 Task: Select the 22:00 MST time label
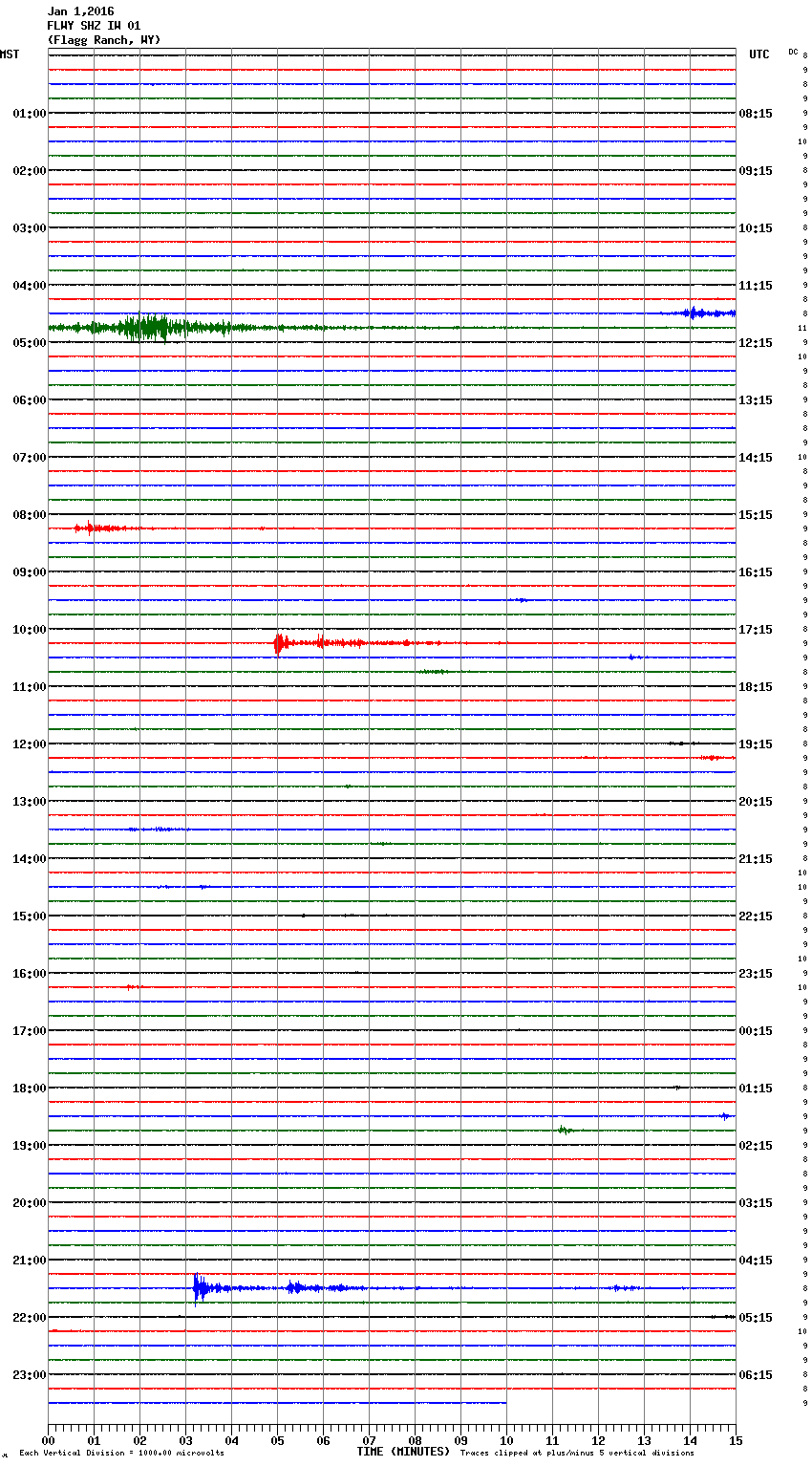[30, 1318]
